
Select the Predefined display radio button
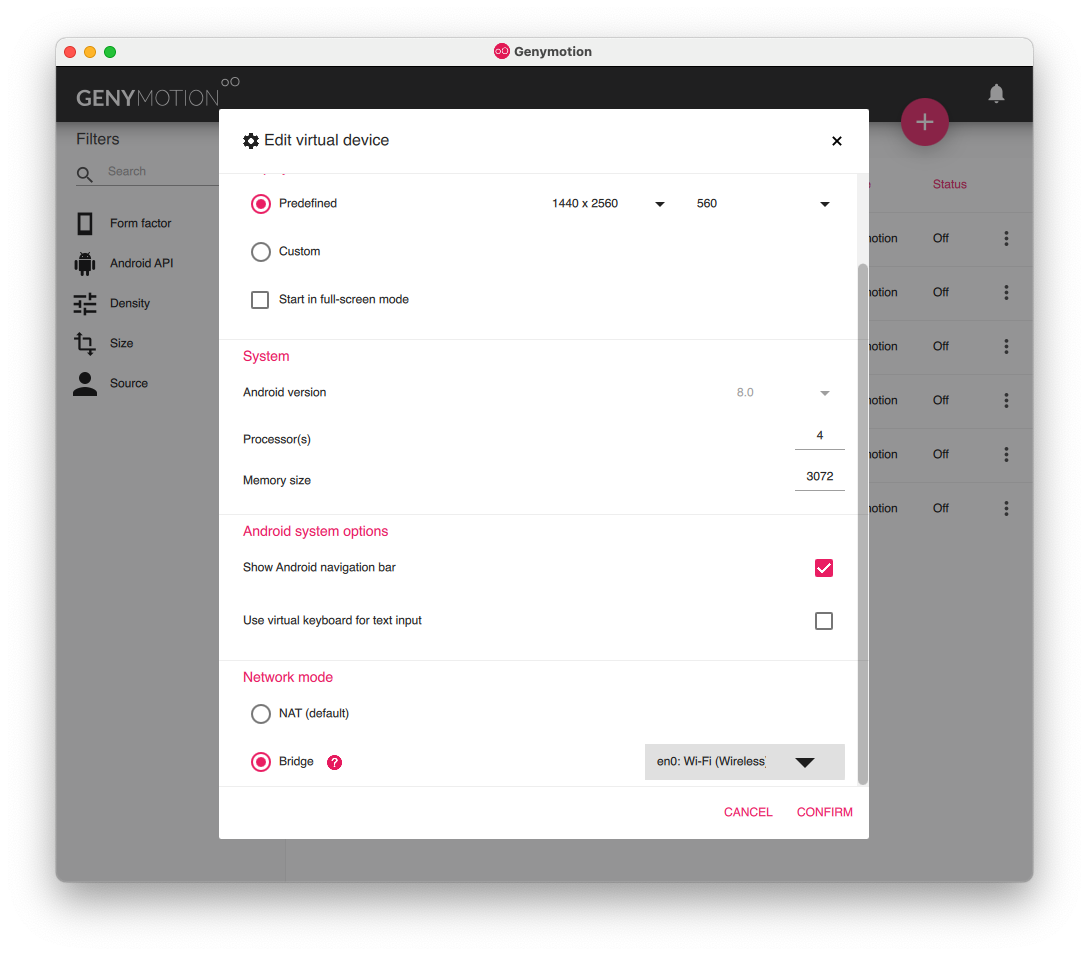(260, 204)
